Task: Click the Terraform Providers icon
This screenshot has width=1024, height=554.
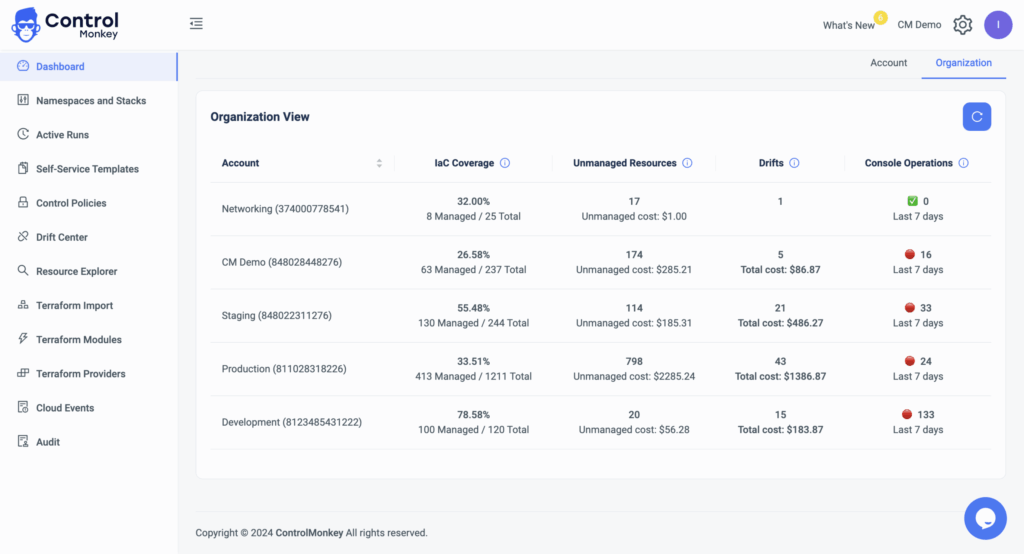Action: (23, 373)
